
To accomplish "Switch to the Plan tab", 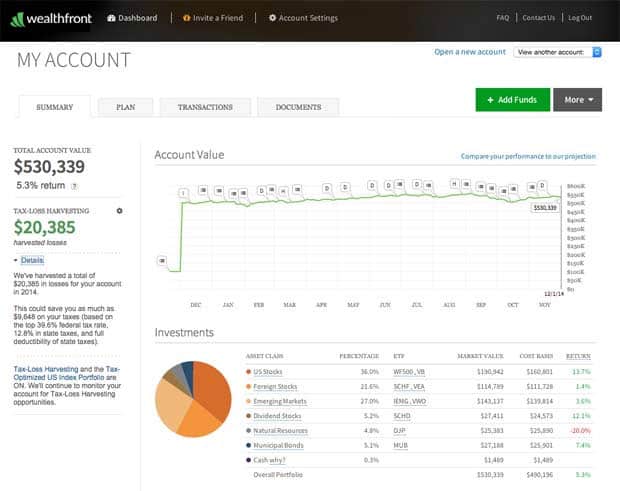I will pyautogui.click(x=125, y=107).
